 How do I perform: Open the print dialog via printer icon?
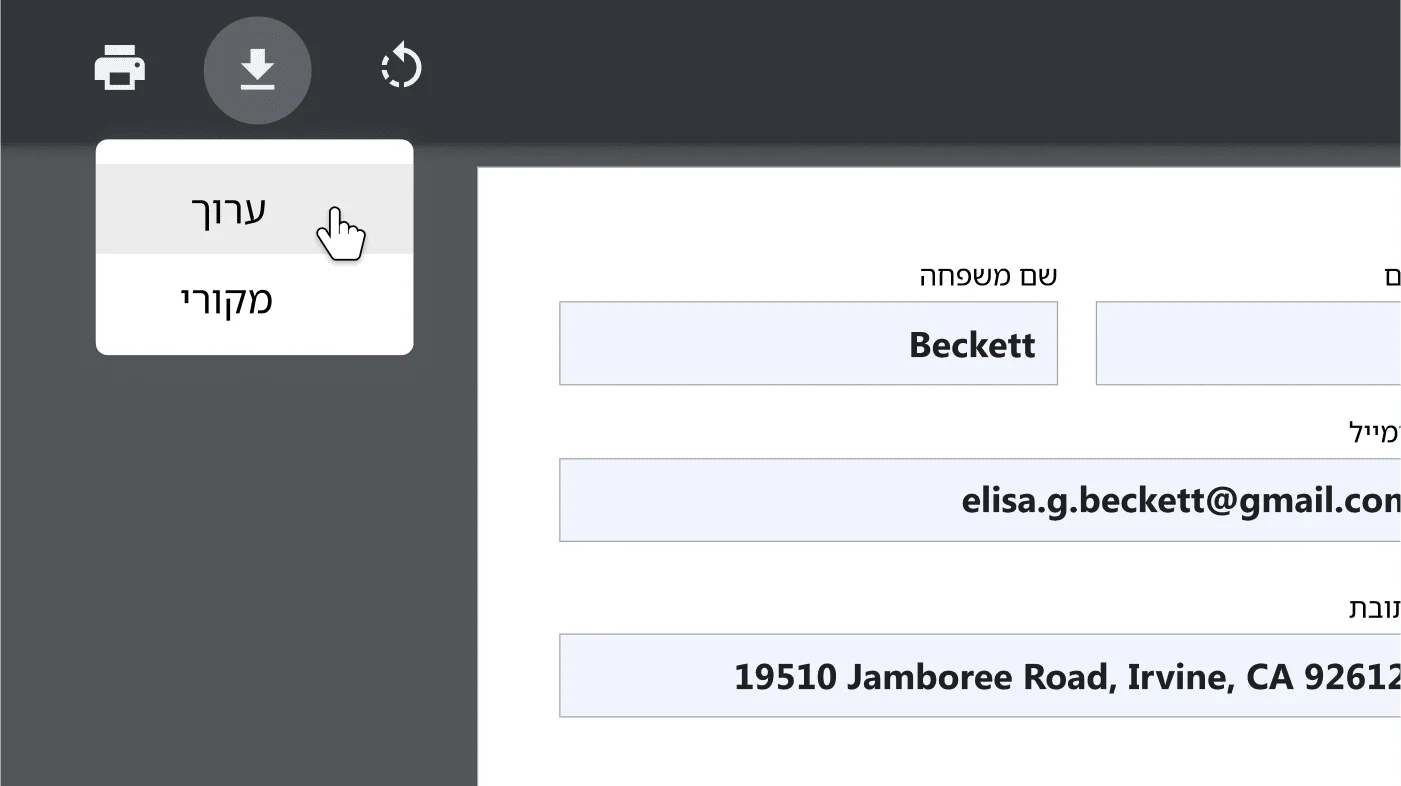click(x=120, y=68)
